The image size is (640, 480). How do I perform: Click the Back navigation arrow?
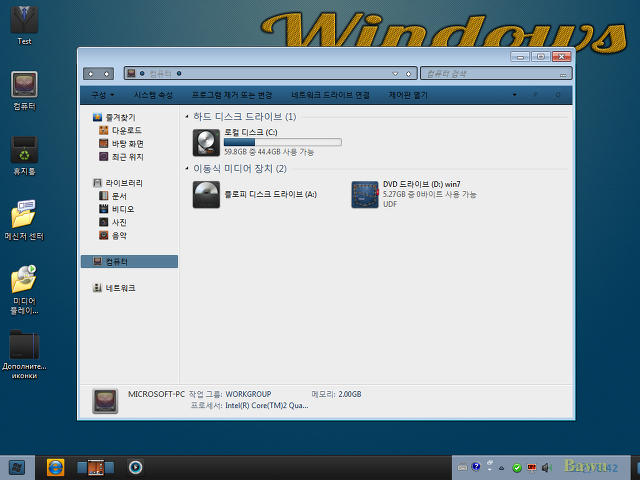click(91, 74)
